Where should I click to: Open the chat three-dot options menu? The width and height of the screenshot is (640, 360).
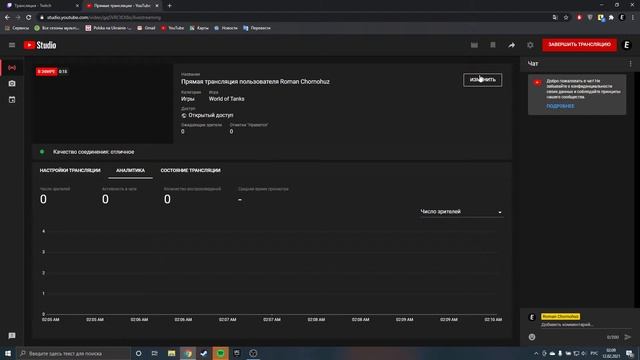point(630,64)
